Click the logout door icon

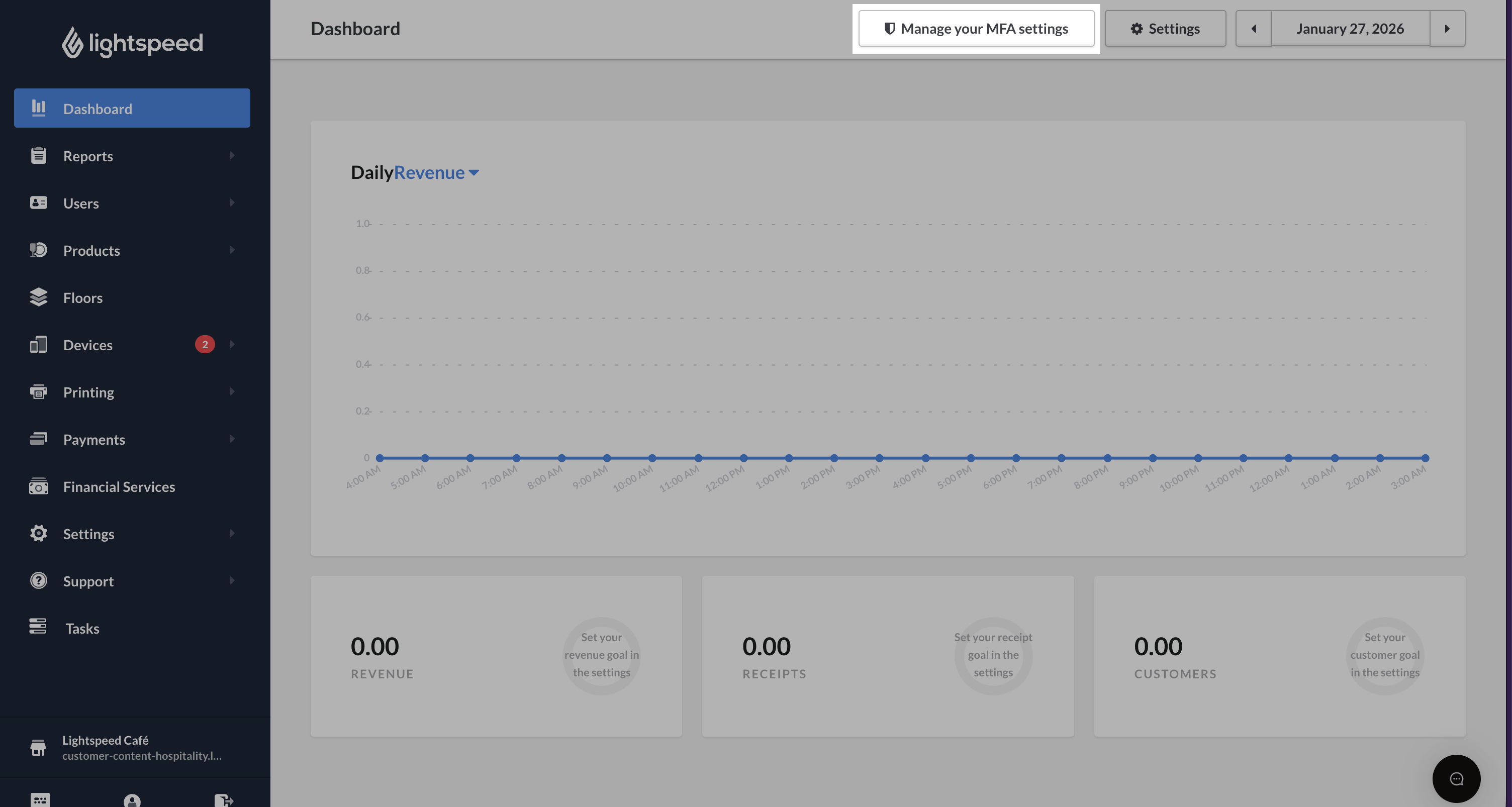click(224, 799)
